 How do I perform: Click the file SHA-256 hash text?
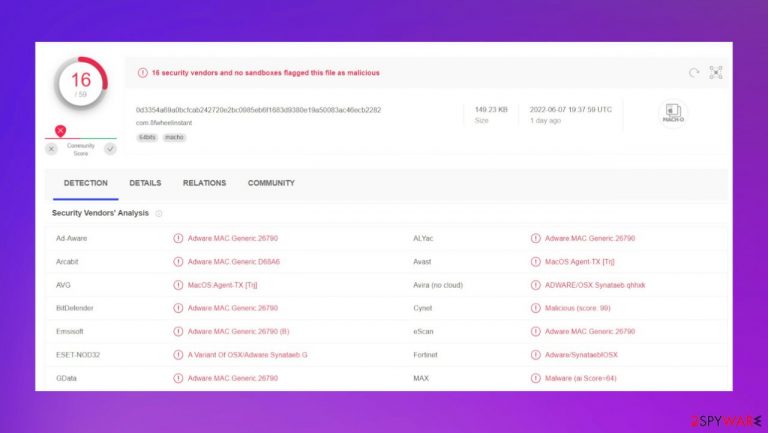click(x=259, y=110)
